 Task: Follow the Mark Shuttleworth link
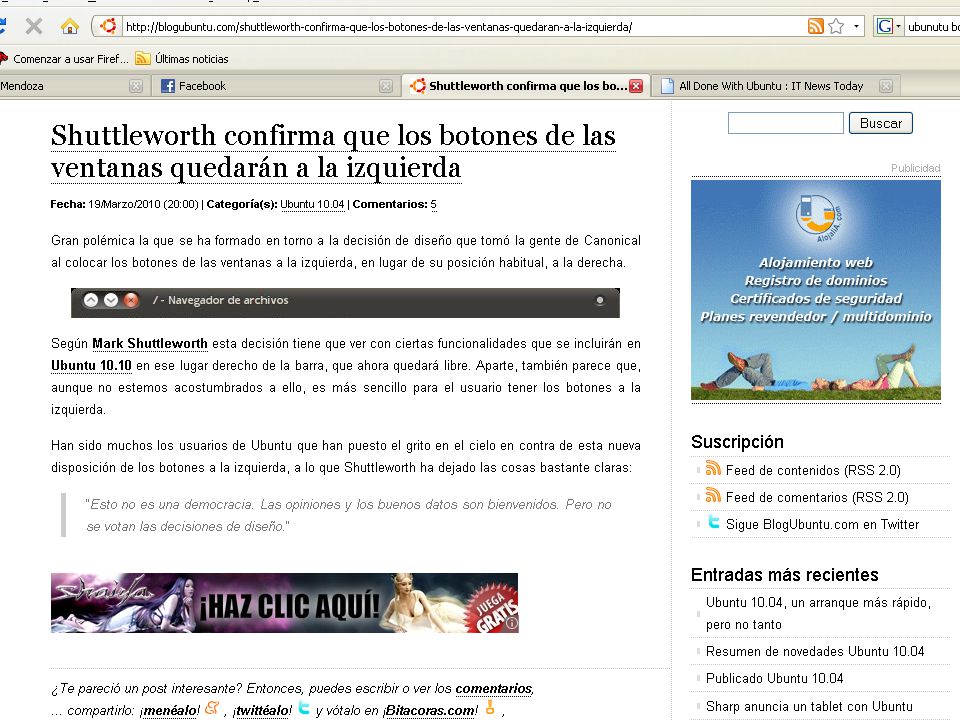coord(150,343)
